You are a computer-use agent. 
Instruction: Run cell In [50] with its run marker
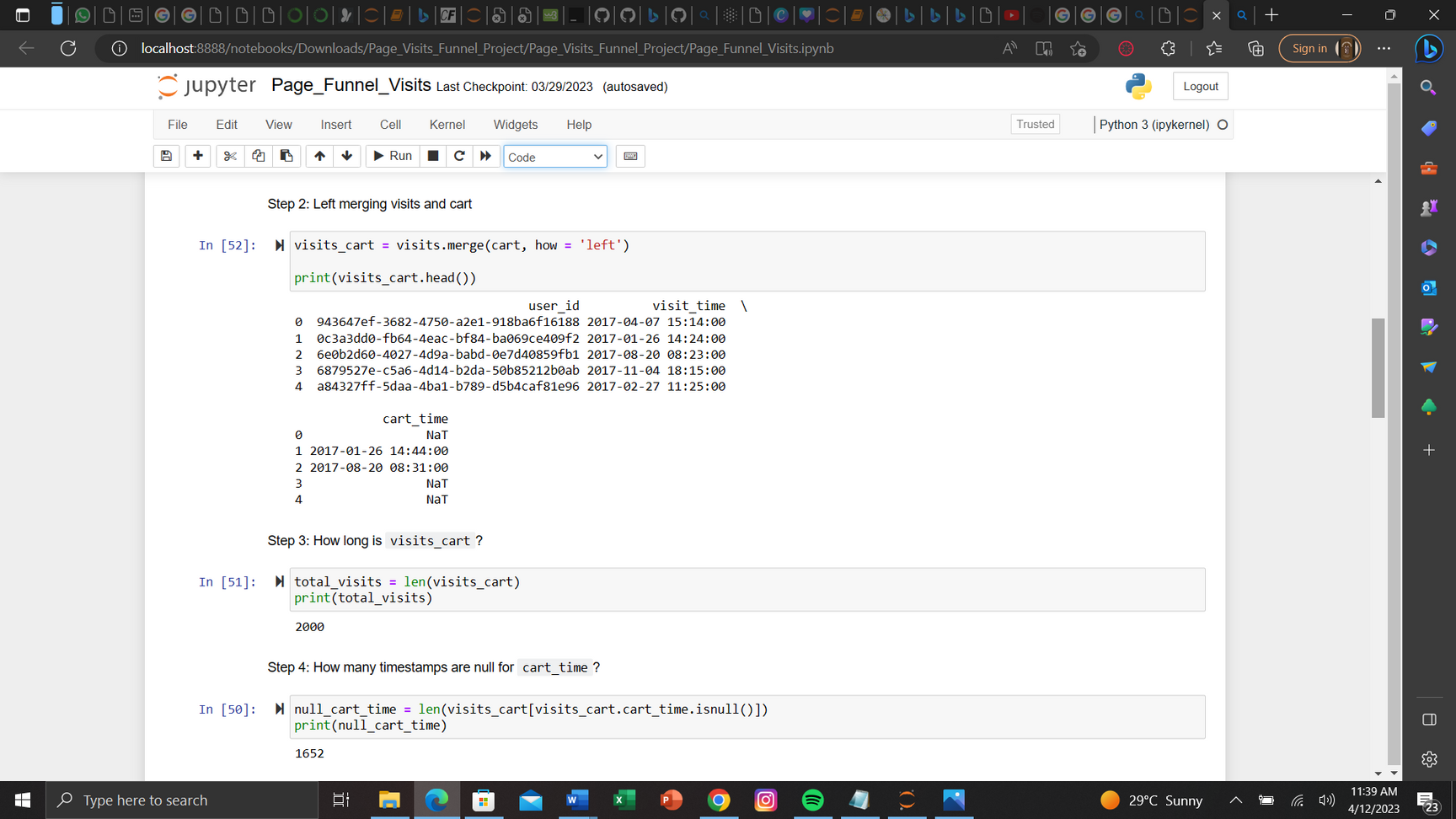tap(280, 709)
